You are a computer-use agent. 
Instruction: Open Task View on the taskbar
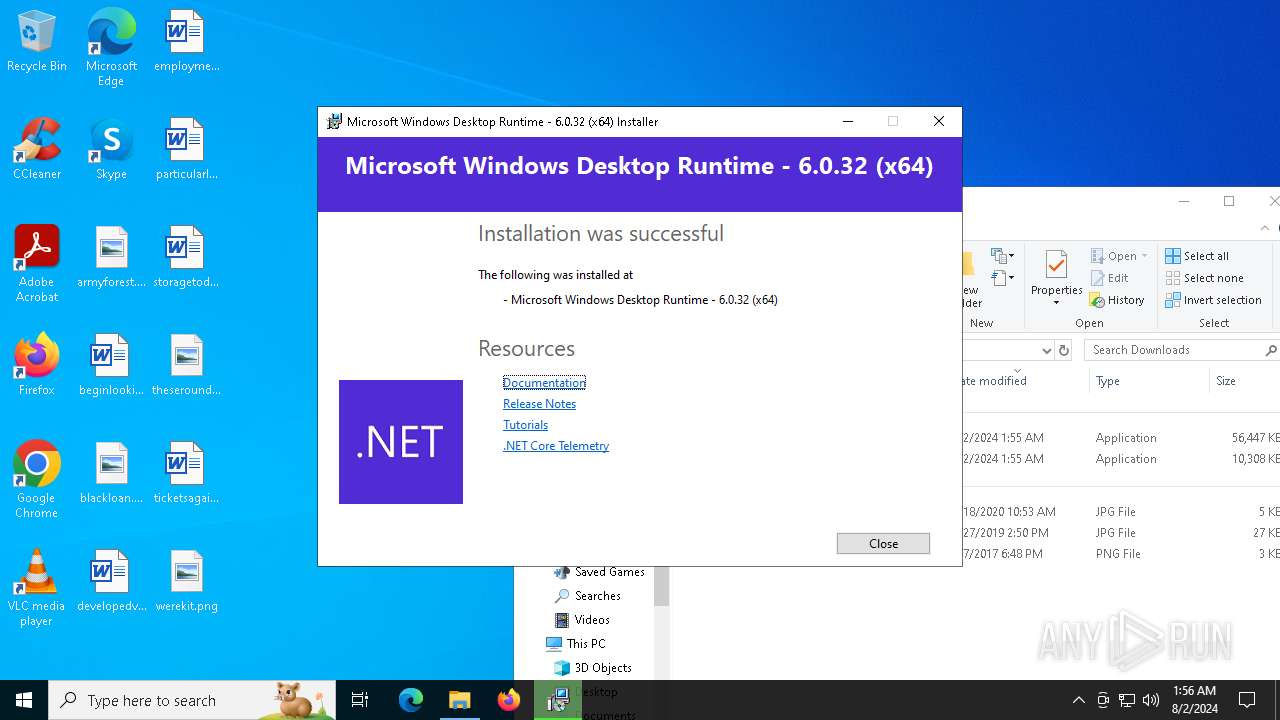pos(360,700)
